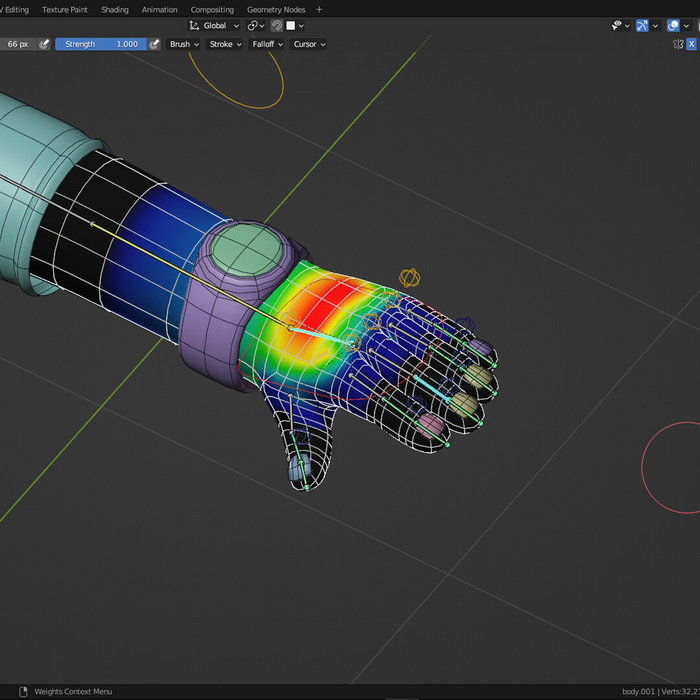Click the pivot point link icon

[253, 26]
